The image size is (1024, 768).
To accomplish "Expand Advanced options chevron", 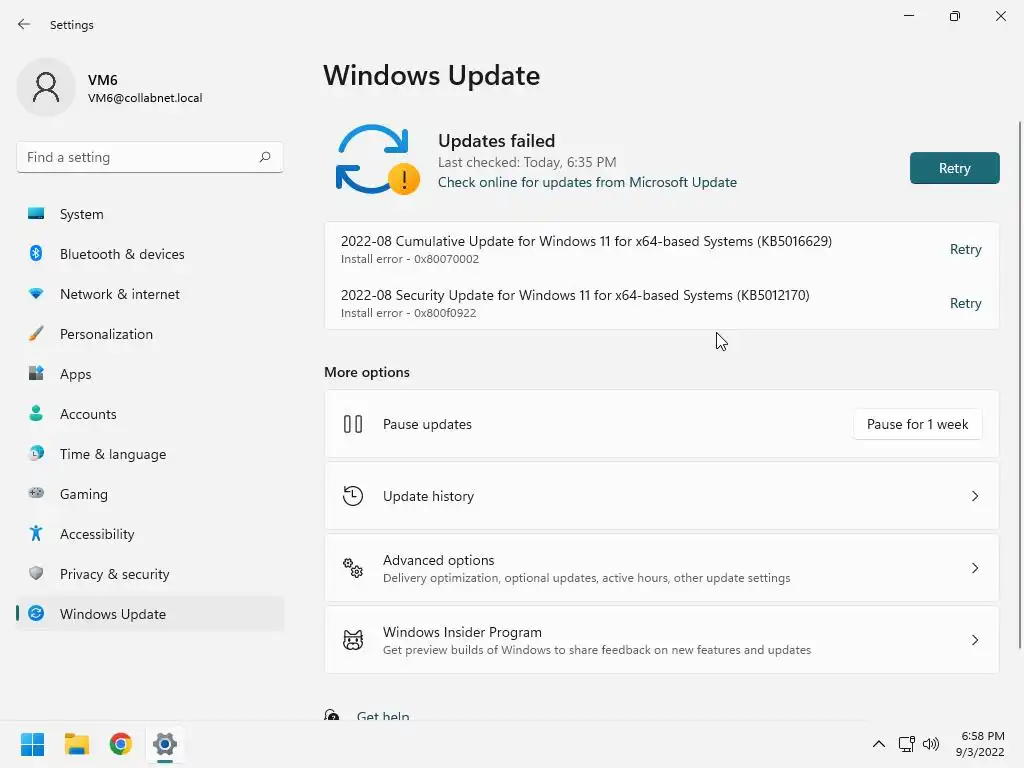I will [x=974, y=568].
